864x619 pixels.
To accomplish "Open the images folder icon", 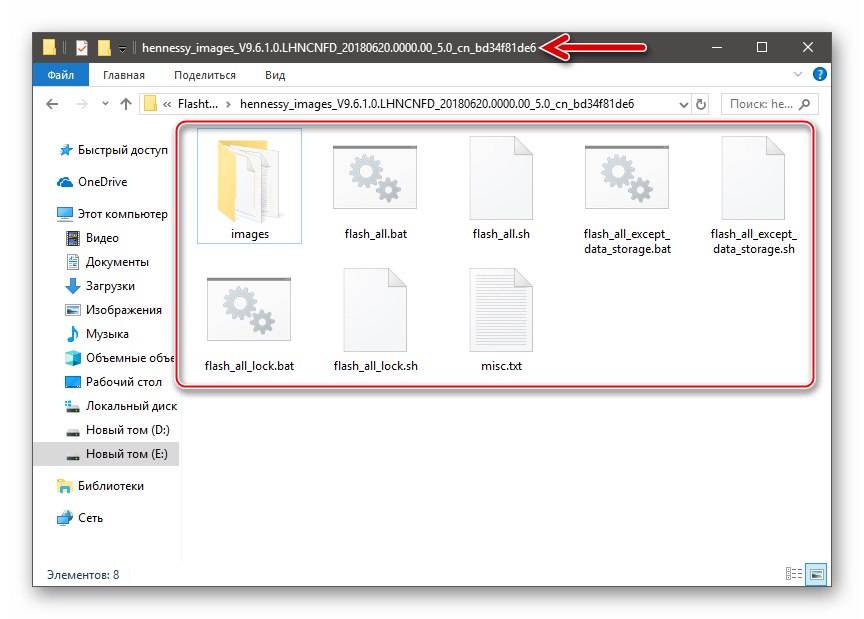I will click(x=249, y=179).
